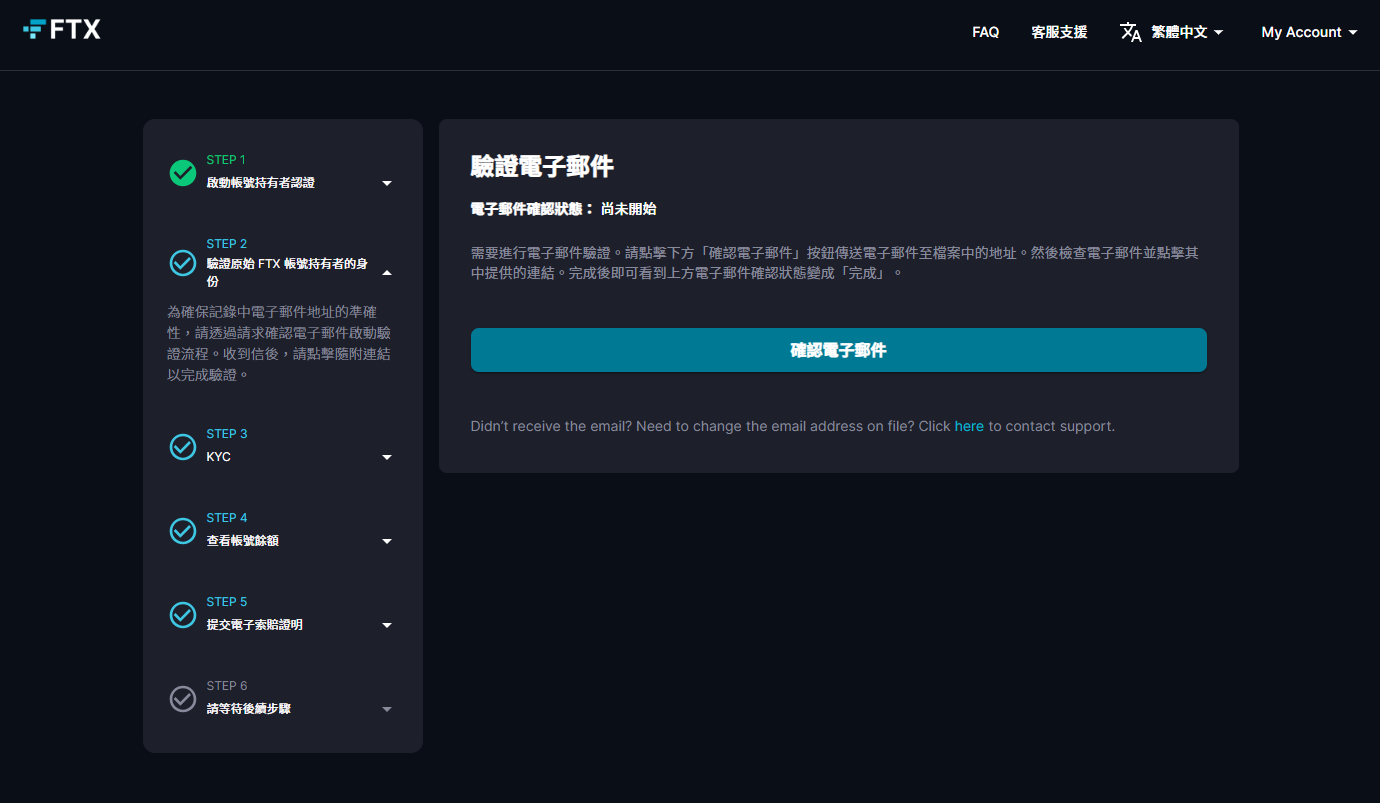Select 驗證原始 FTX 帳號持有者的身份 step title
The height and width of the screenshot is (803, 1380).
pyautogui.click(x=287, y=272)
